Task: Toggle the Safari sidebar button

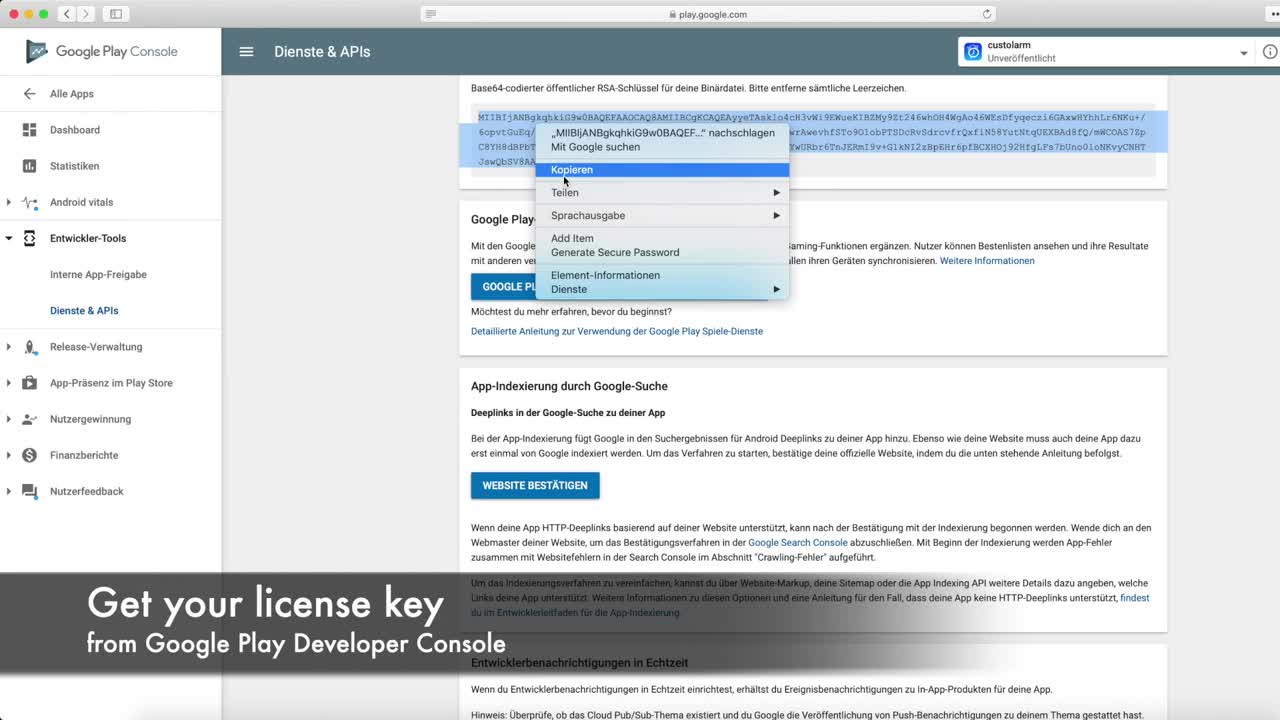Action: tap(116, 14)
